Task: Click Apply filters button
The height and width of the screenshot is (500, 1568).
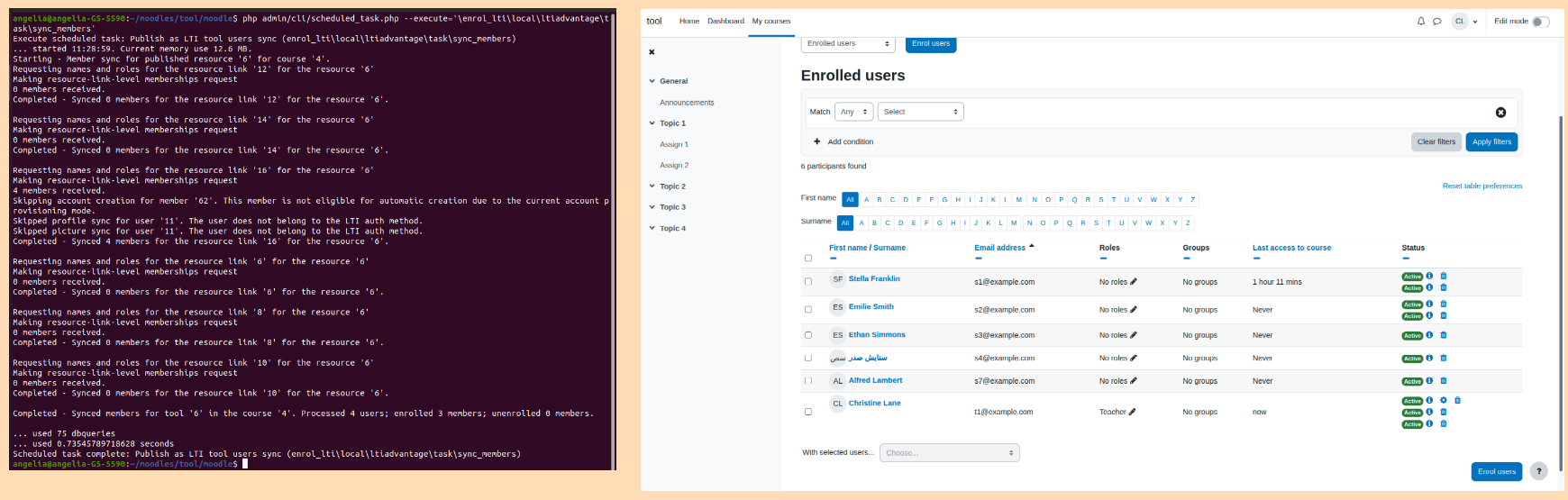Action: click(x=1491, y=141)
